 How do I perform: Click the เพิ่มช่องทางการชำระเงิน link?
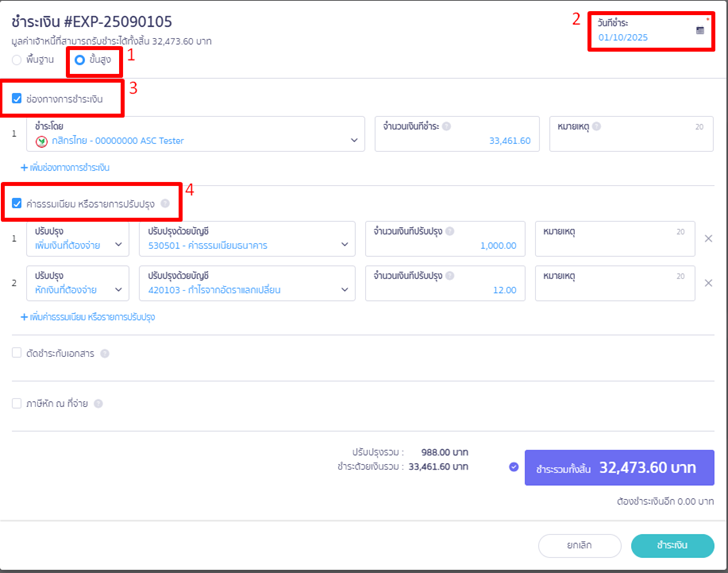pos(65,167)
